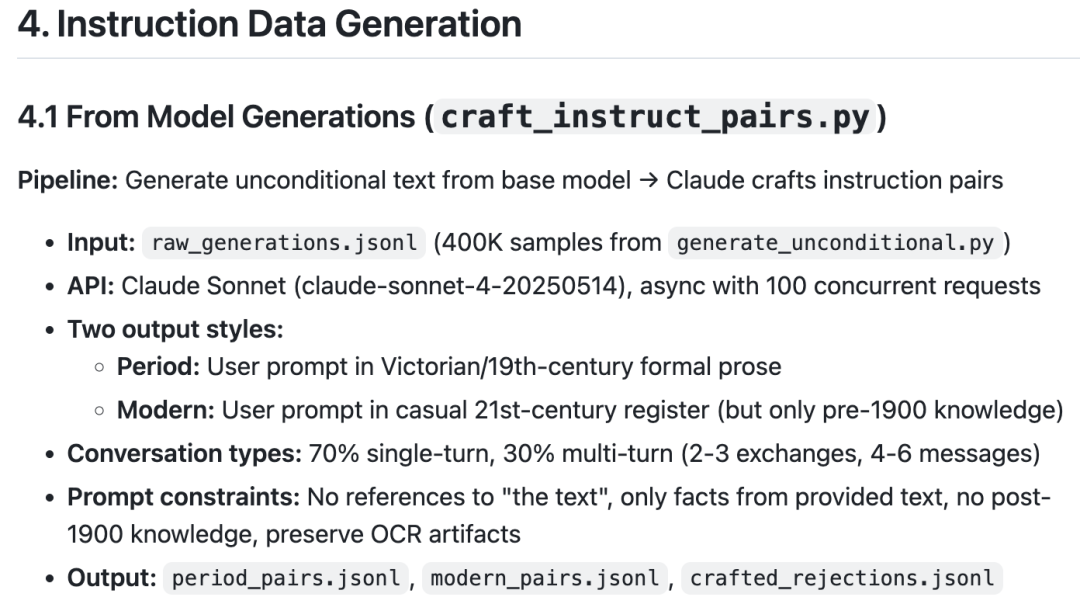
Task: Click the 'Period:' sub-bullet label
Action: click(158, 367)
